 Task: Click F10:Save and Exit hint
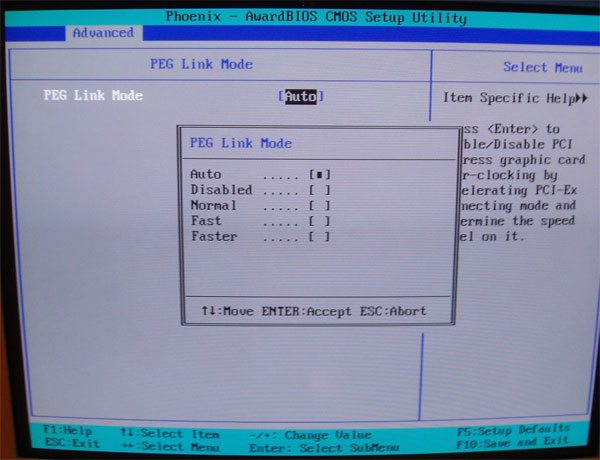(512, 443)
